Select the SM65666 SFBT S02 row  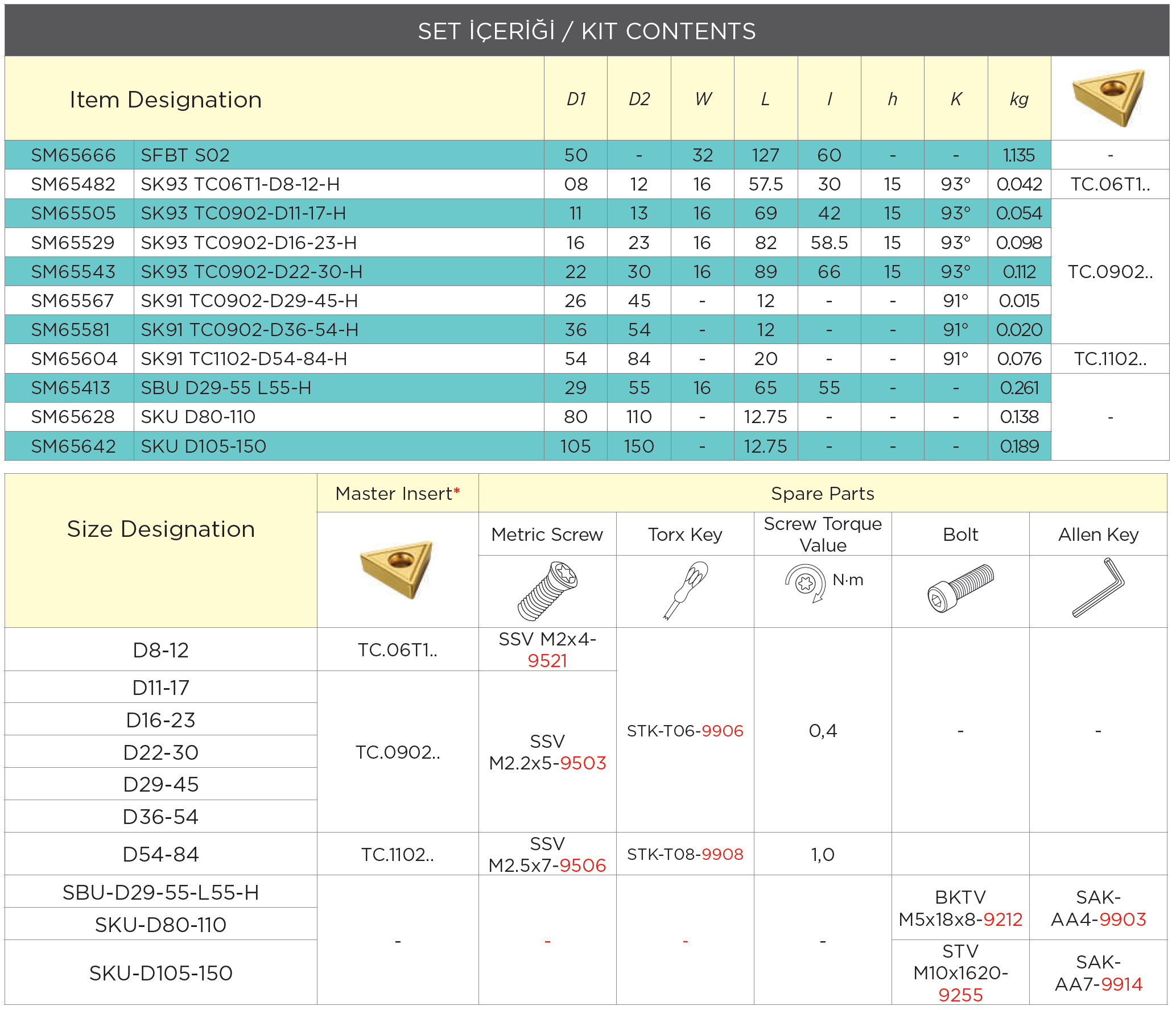(528, 155)
